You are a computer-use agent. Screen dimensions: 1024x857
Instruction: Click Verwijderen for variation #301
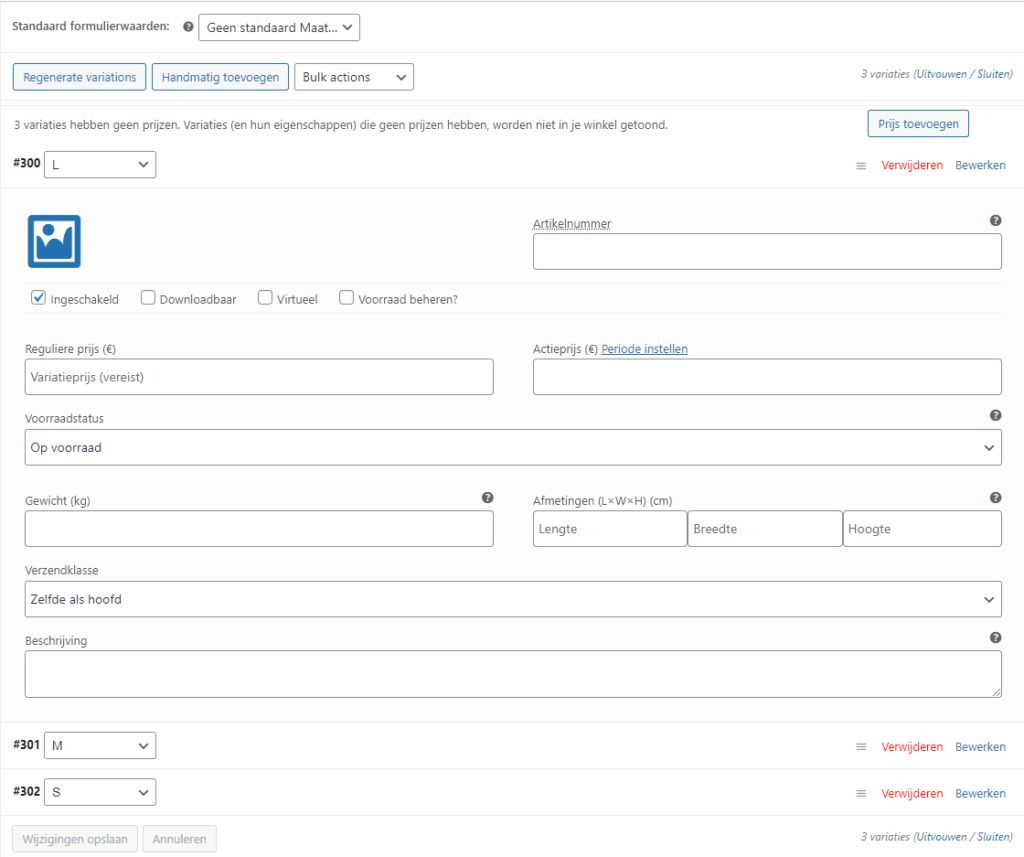pyautogui.click(x=912, y=747)
